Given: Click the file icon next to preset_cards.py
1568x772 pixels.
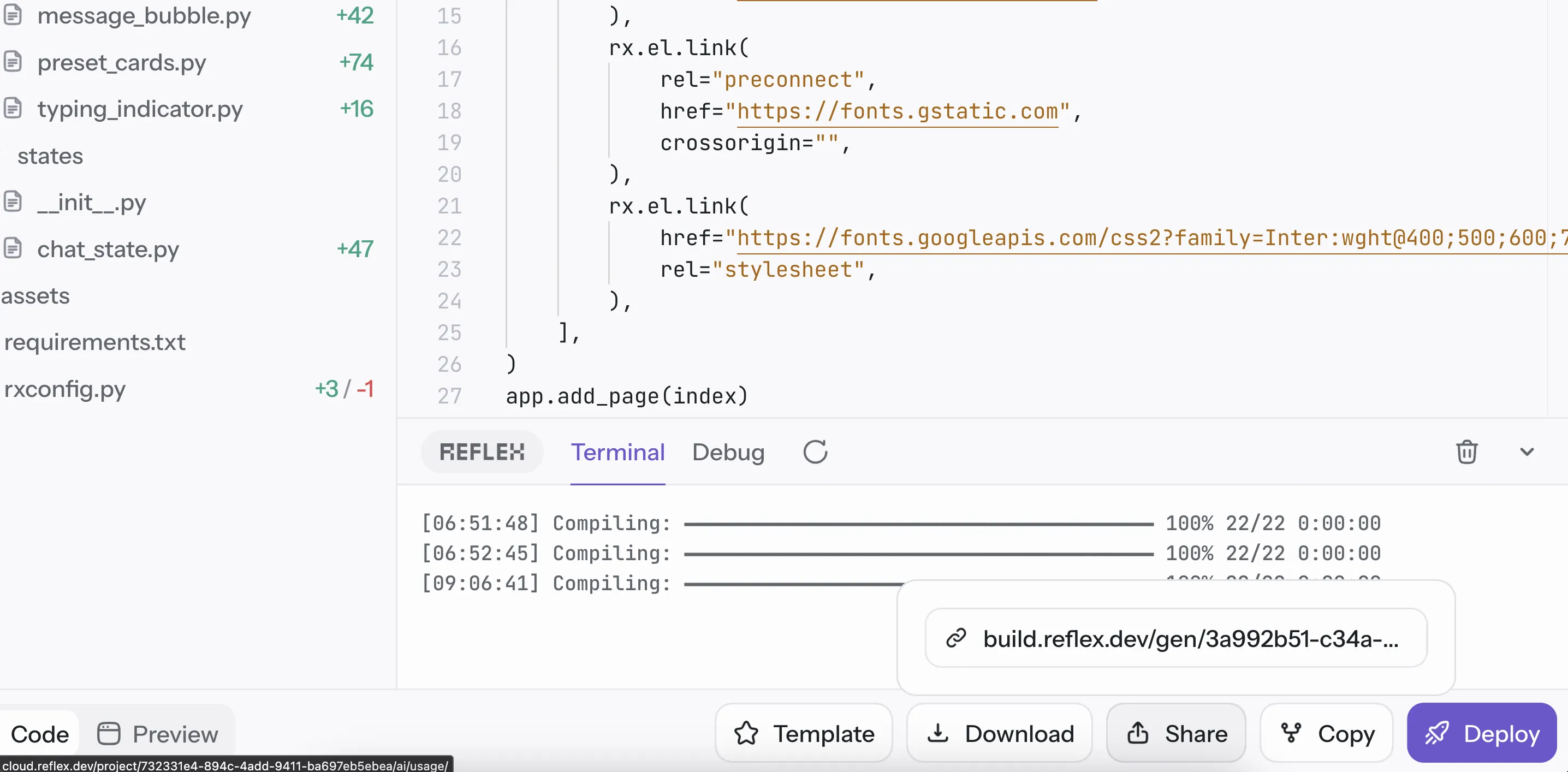Looking at the screenshot, I should pos(13,62).
